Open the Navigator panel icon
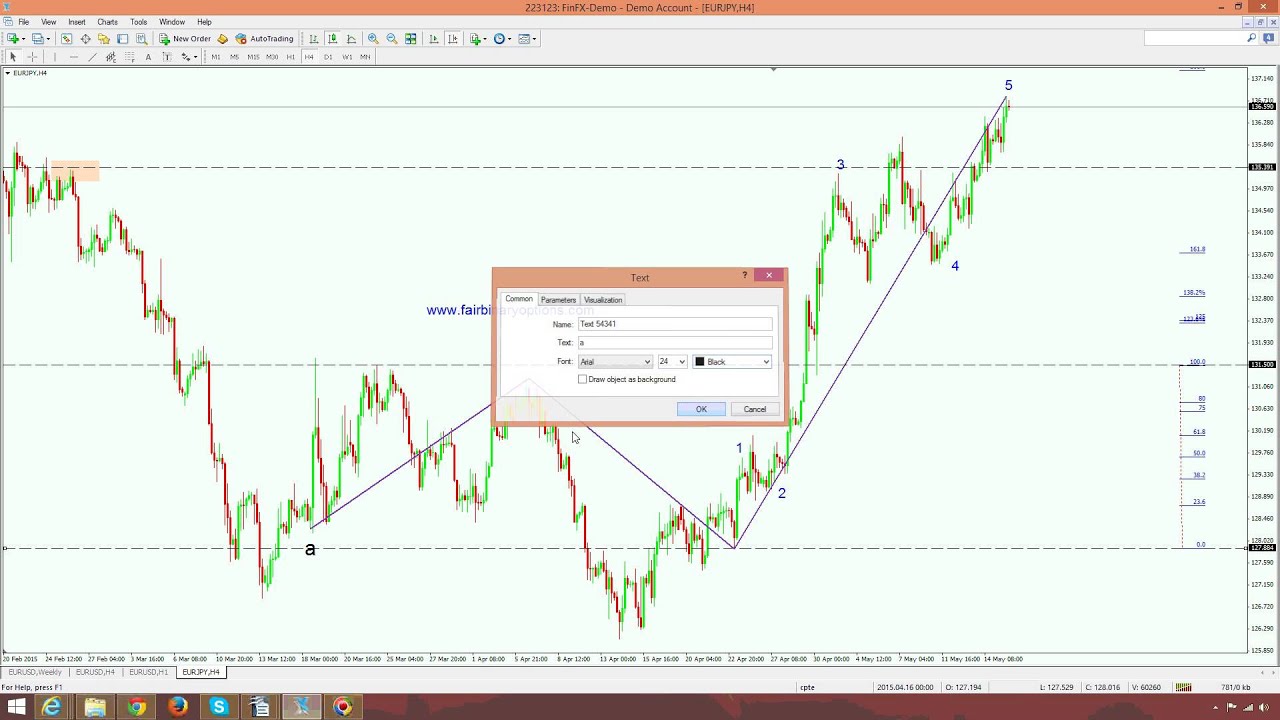Viewport: 1280px width, 720px height. point(104,39)
